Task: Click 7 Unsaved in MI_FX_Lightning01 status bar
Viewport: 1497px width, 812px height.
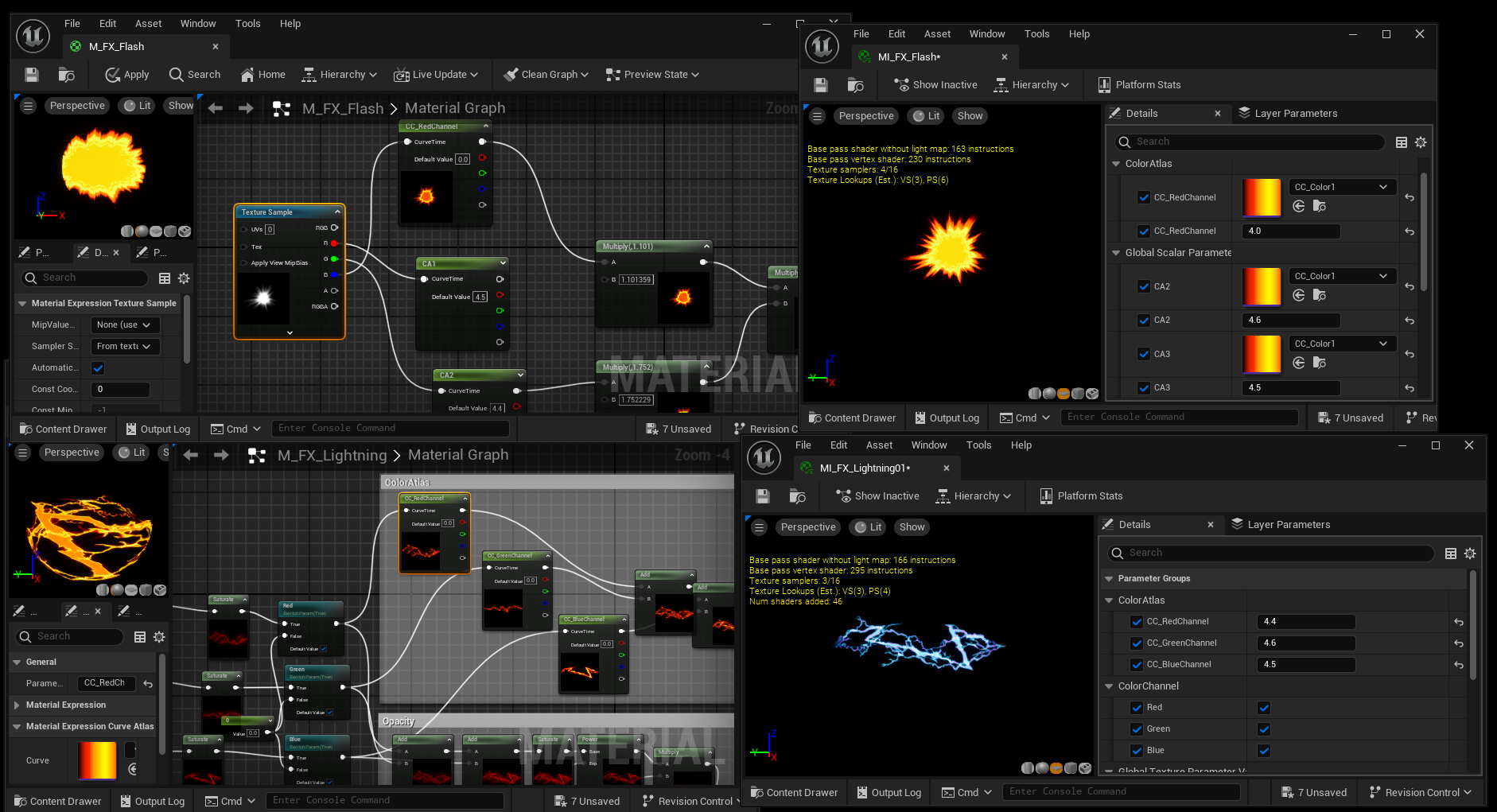Action: (x=1314, y=793)
